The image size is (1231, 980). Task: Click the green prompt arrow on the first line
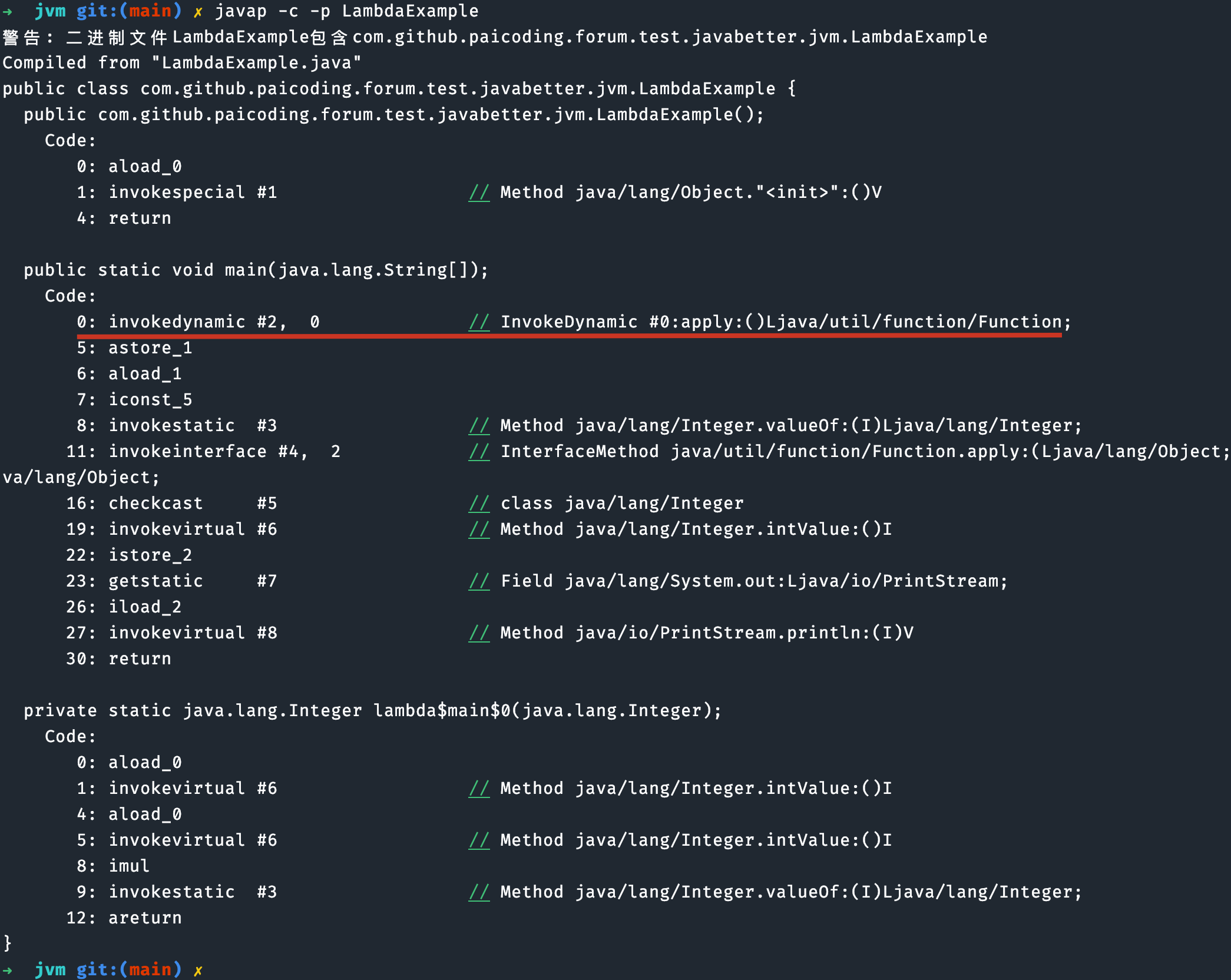pos(8,11)
